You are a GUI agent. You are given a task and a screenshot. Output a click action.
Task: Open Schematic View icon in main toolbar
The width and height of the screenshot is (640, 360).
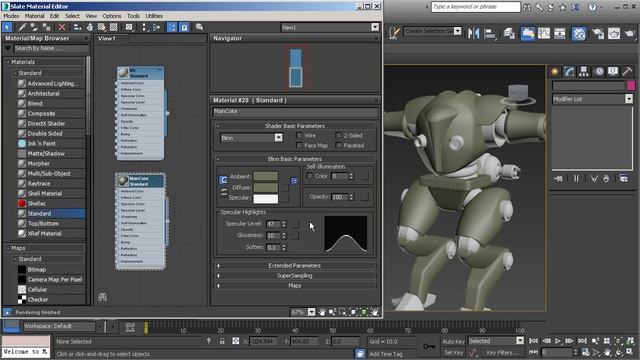tap(560, 33)
